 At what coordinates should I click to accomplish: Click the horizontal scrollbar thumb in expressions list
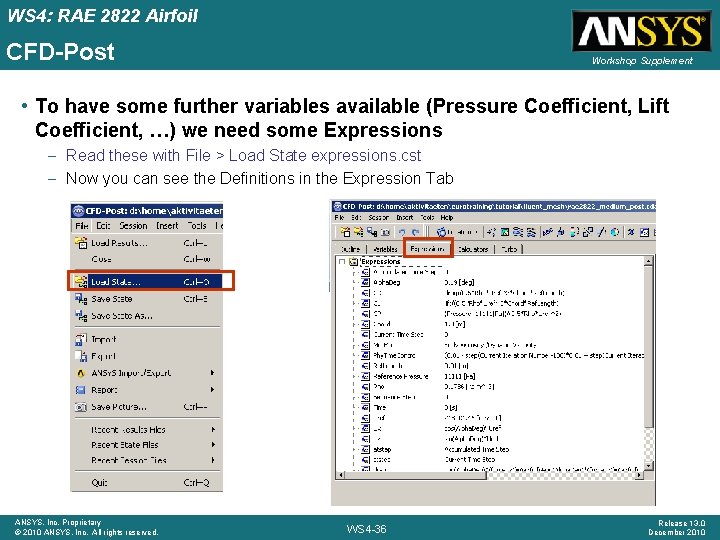coord(416,475)
